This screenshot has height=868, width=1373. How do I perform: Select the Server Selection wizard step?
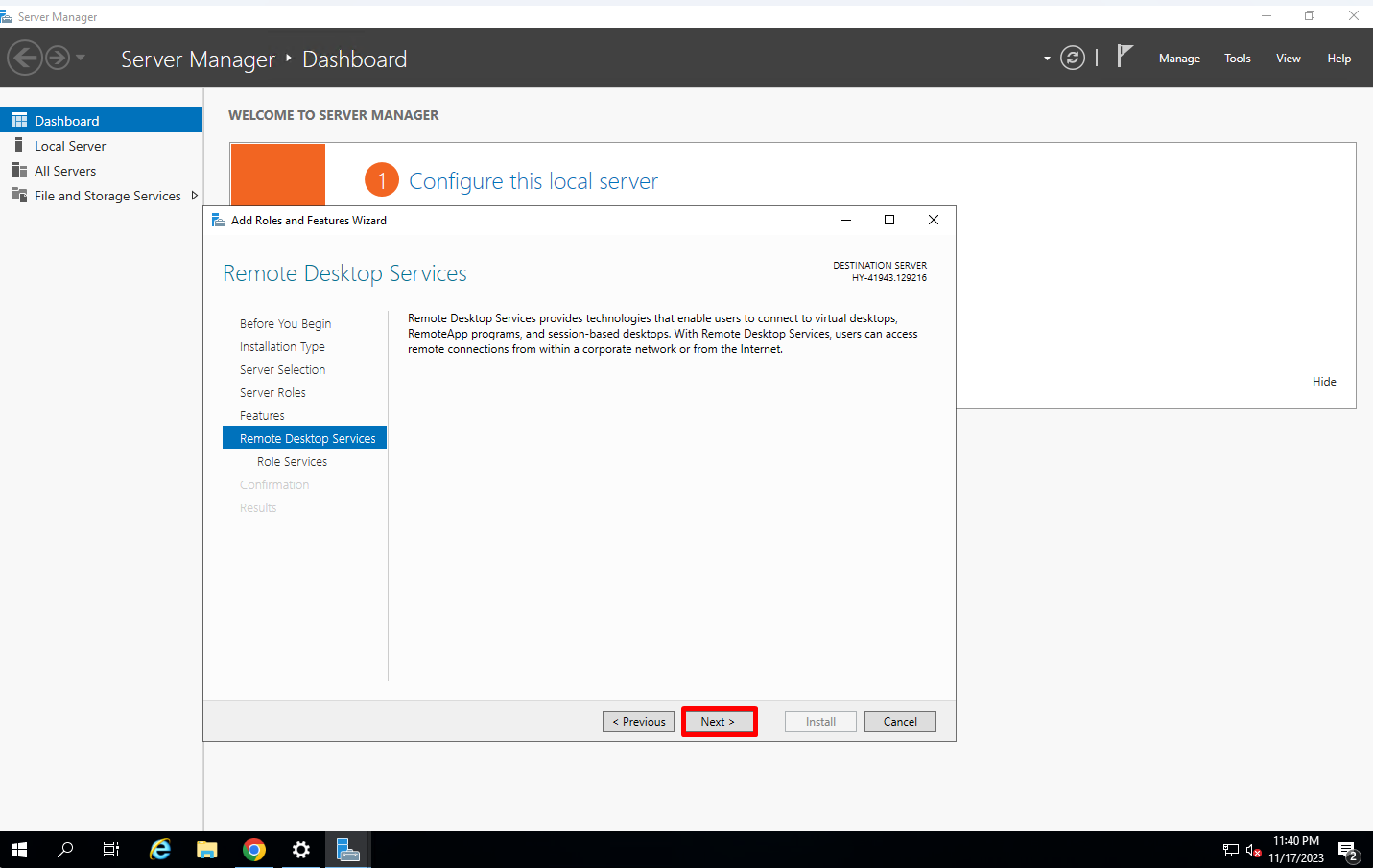click(282, 369)
